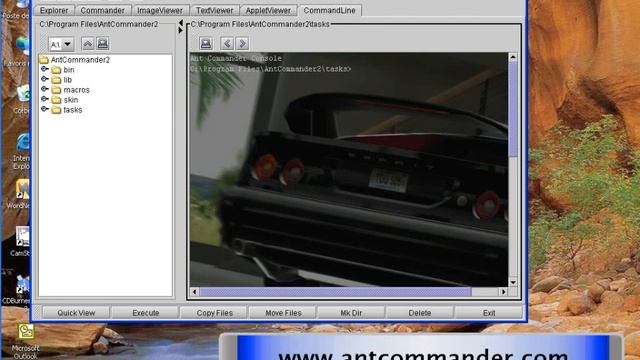The width and height of the screenshot is (640, 360).
Task: Click the console scroll down arrow
Action: click(513, 282)
